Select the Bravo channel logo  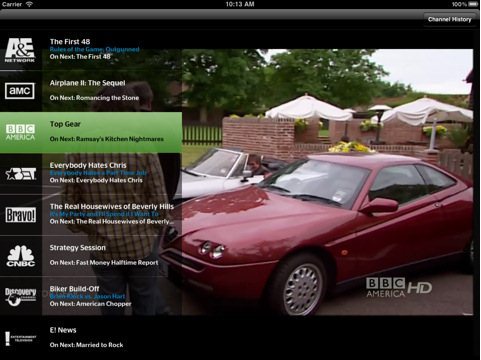[x=20, y=215]
